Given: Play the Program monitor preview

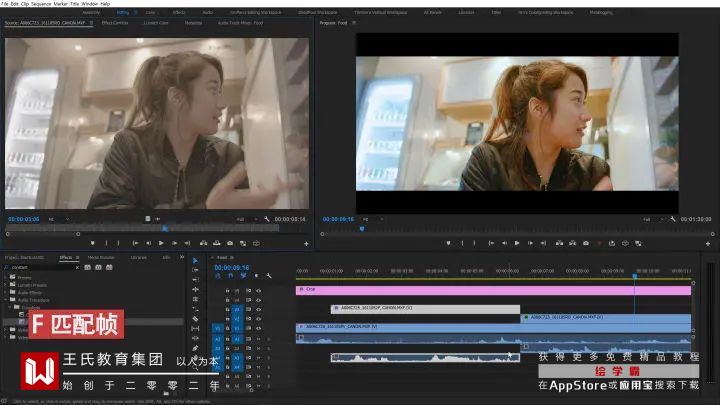Looking at the screenshot, I should 517,243.
